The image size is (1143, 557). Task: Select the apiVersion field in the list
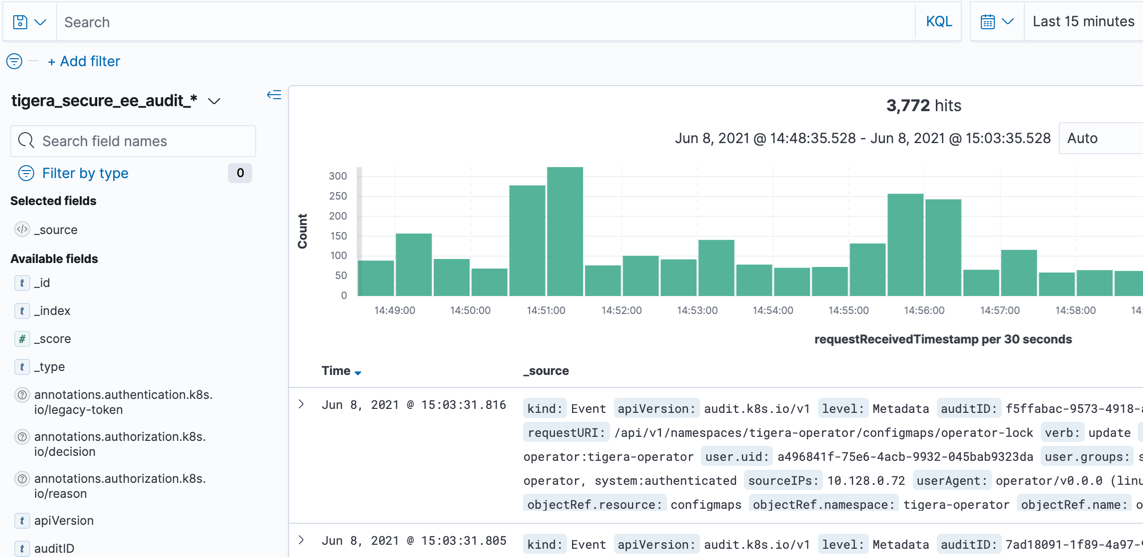[64, 521]
